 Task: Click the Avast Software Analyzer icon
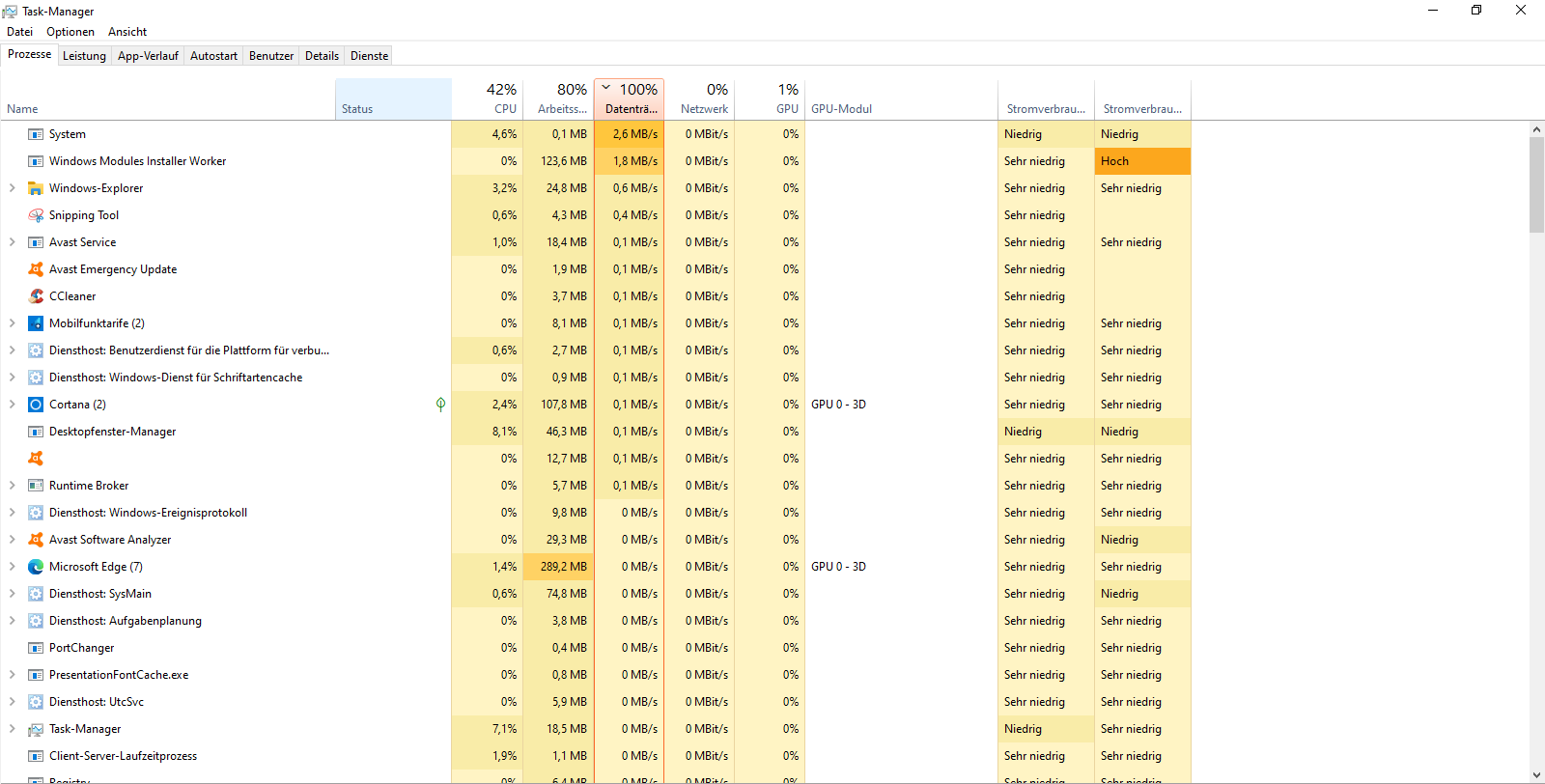click(36, 540)
